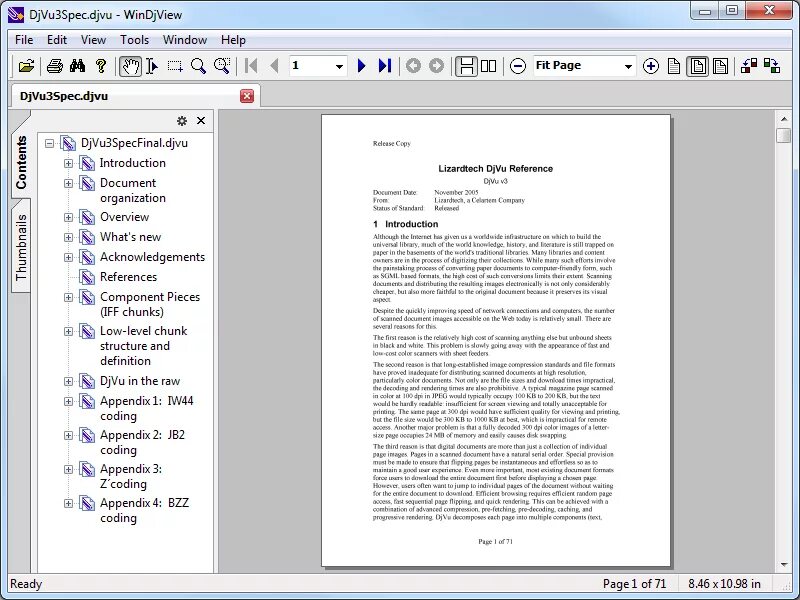Expand the Overview bookmark
This screenshot has width=800, height=600.
pyautogui.click(x=68, y=217)
